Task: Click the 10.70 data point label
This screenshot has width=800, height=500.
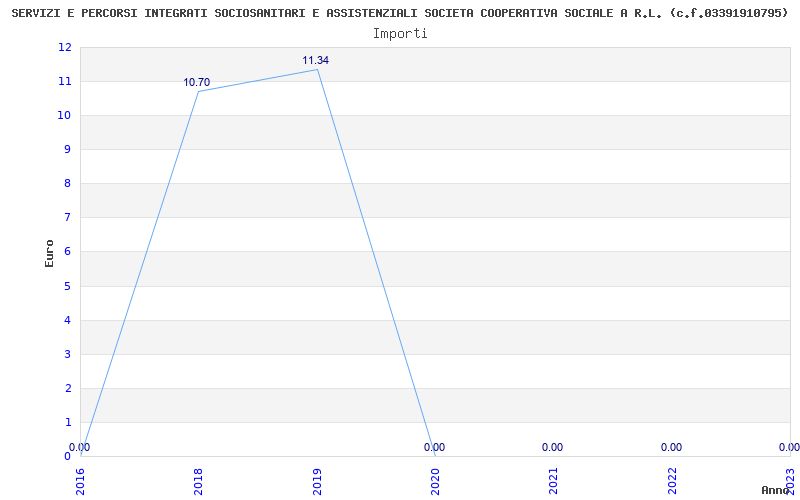Action: click(196, 82)
